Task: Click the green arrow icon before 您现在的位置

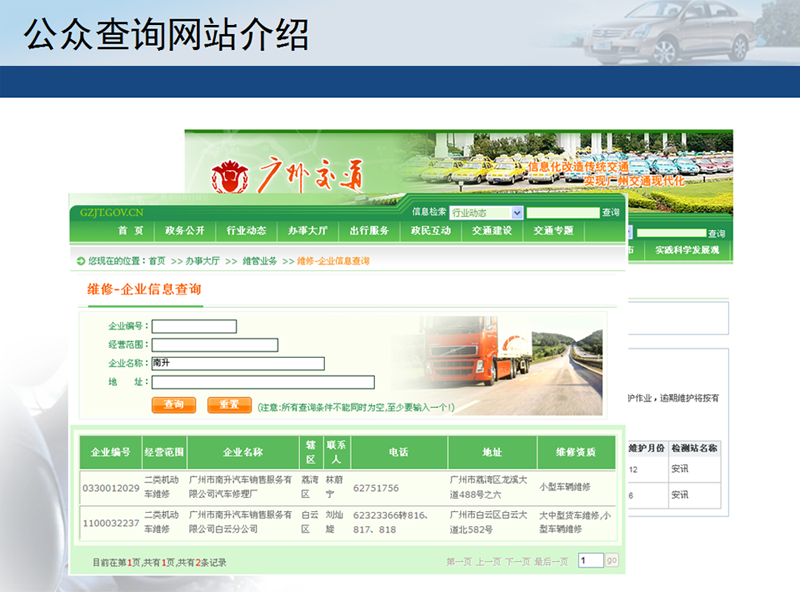Action: (79, 261)
